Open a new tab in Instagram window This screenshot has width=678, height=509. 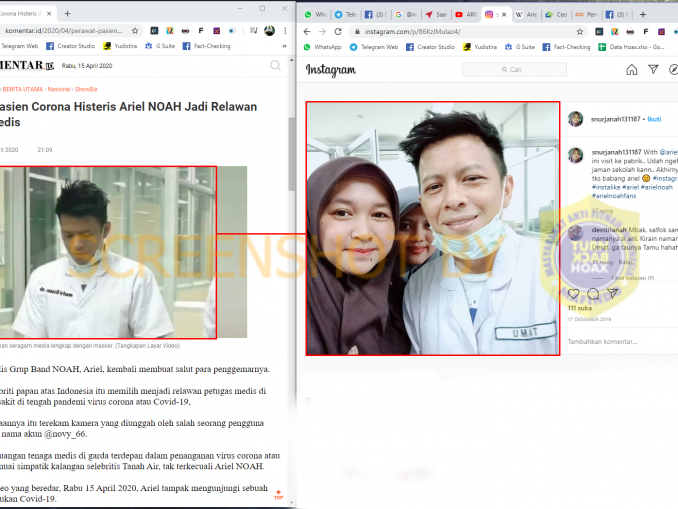point(643,15)
